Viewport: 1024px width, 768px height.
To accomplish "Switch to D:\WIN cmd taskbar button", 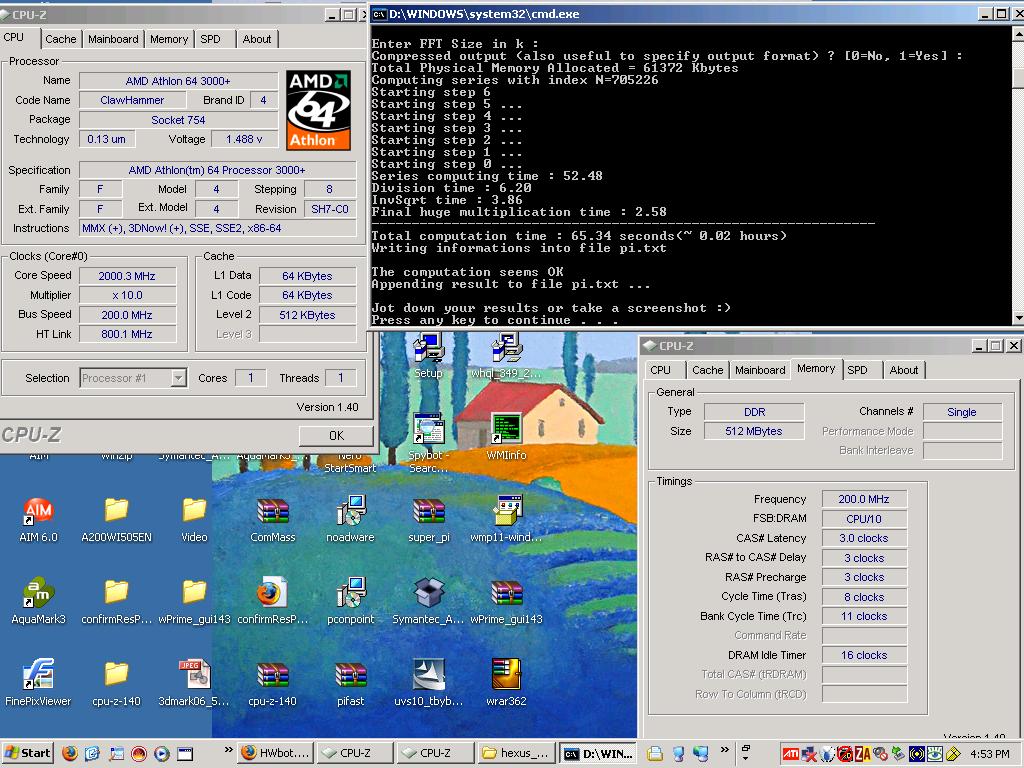I will [598, 754].
